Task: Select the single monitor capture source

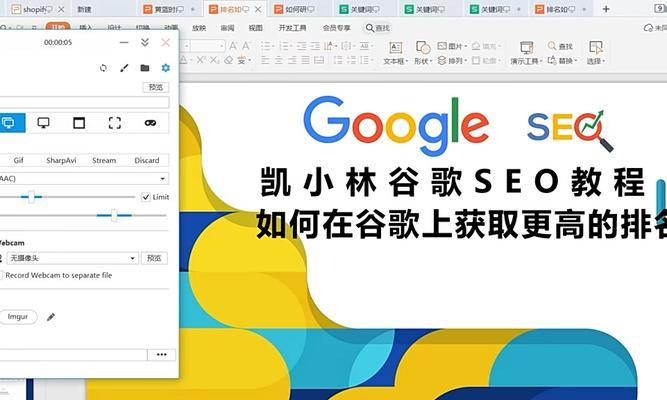Action: click(43, 123)
